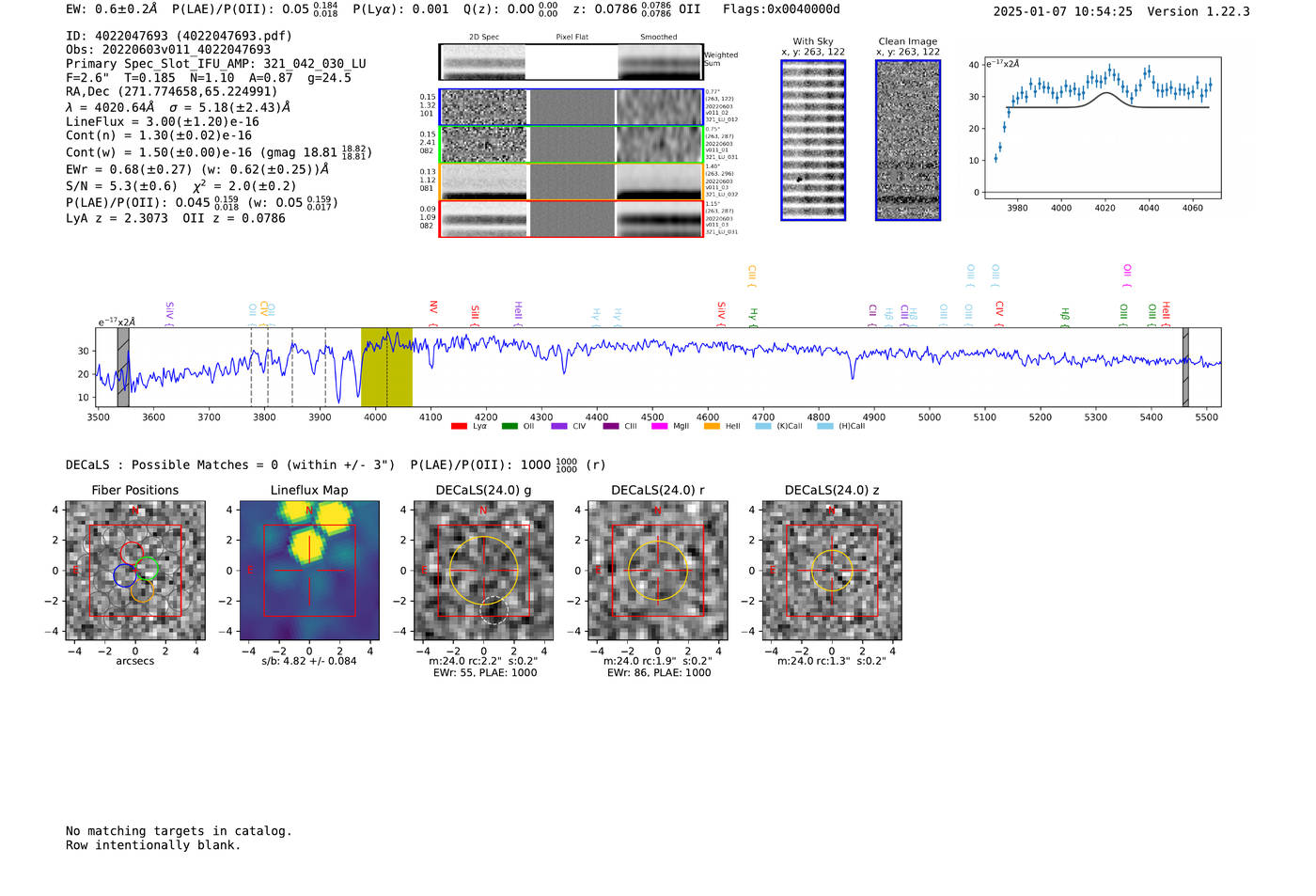Screen dimensions: 1316x896
Task: Select the (H)CaII light blue legend swatch
Action: (x=825, y=426)
